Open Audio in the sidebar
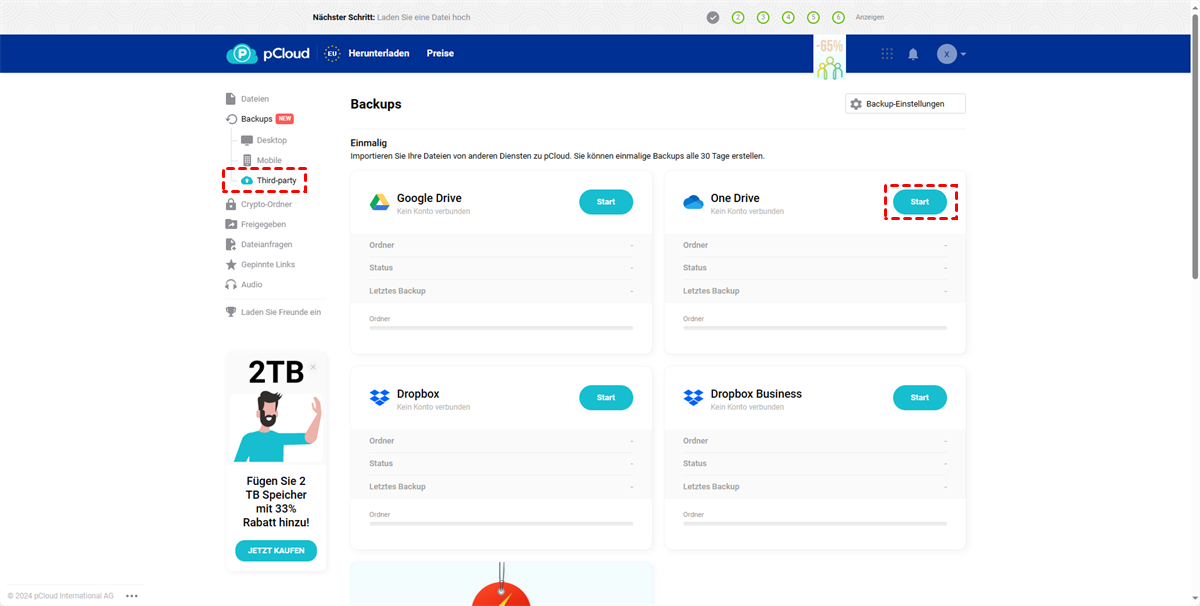 (x=245, y=284)
